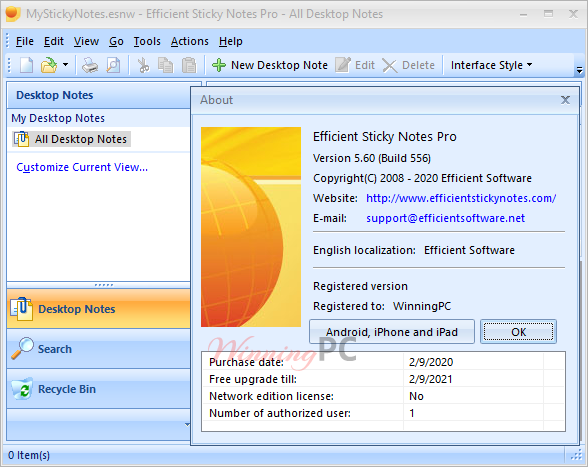
Task: Click the Open folder toolbar icon
Action: coord(49,65)
